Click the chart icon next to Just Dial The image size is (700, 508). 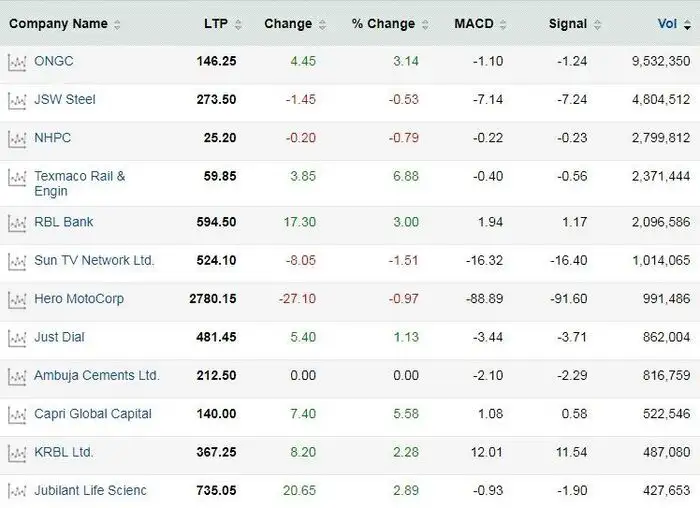coord(16,337)
